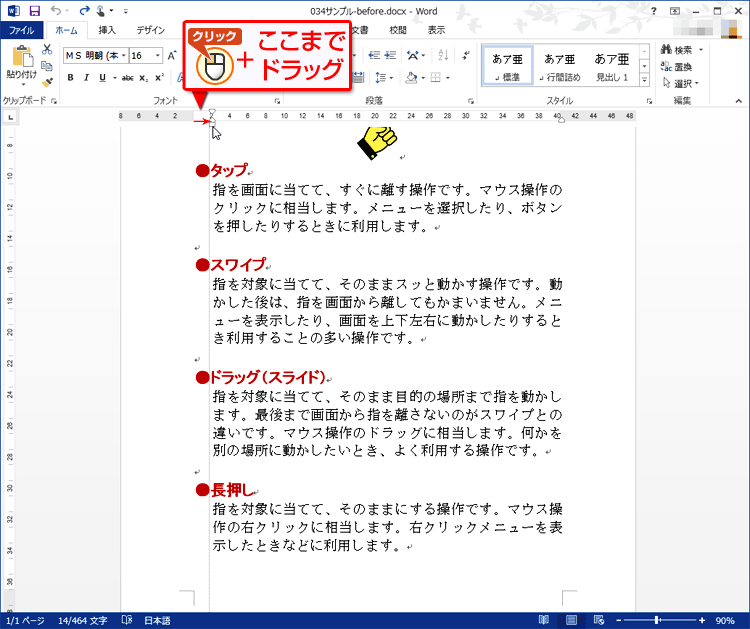Open the 置換 replace dialog
The image size is (750, 629).
(x=676, y=66)
